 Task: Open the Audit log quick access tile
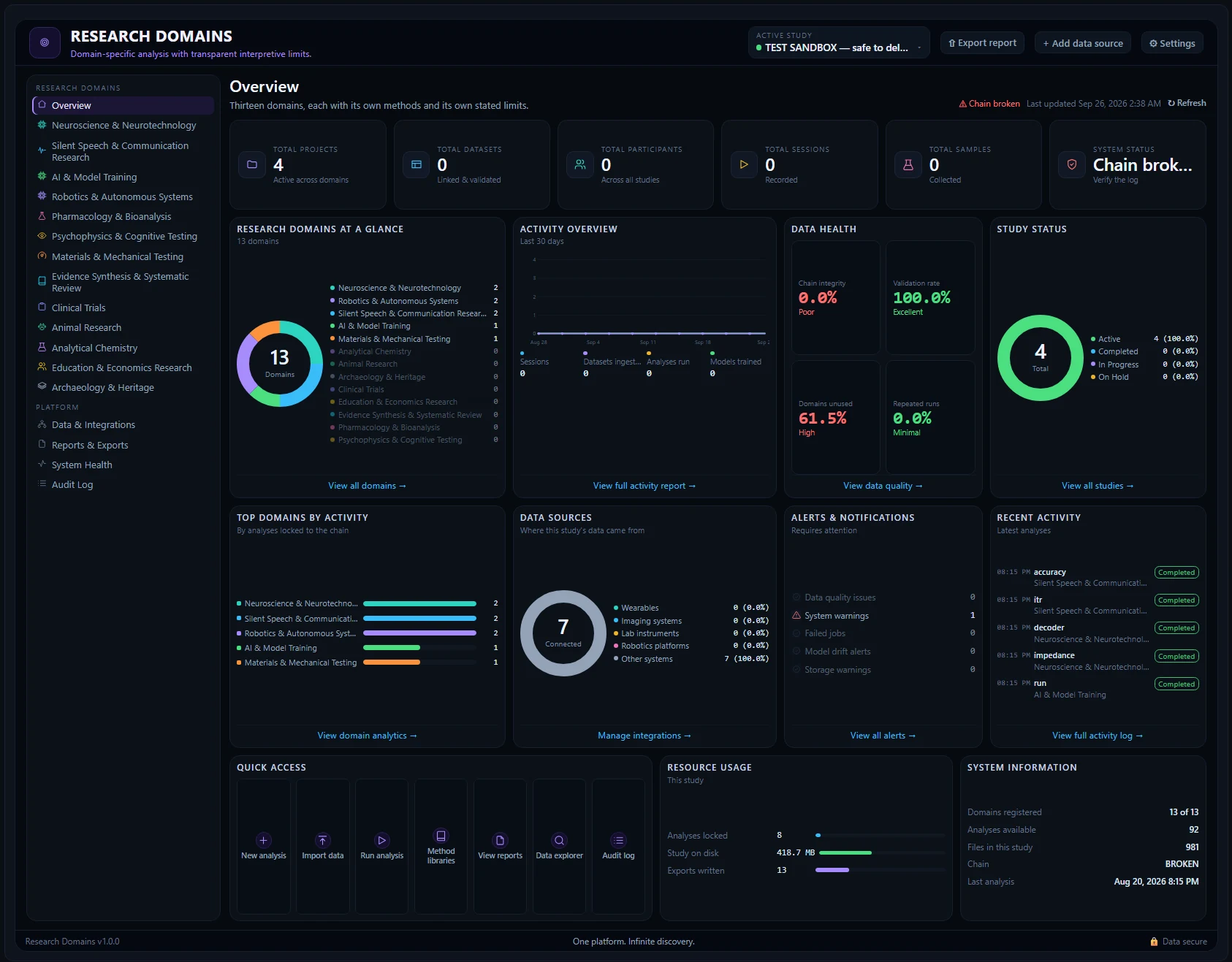tap(618, 846)
